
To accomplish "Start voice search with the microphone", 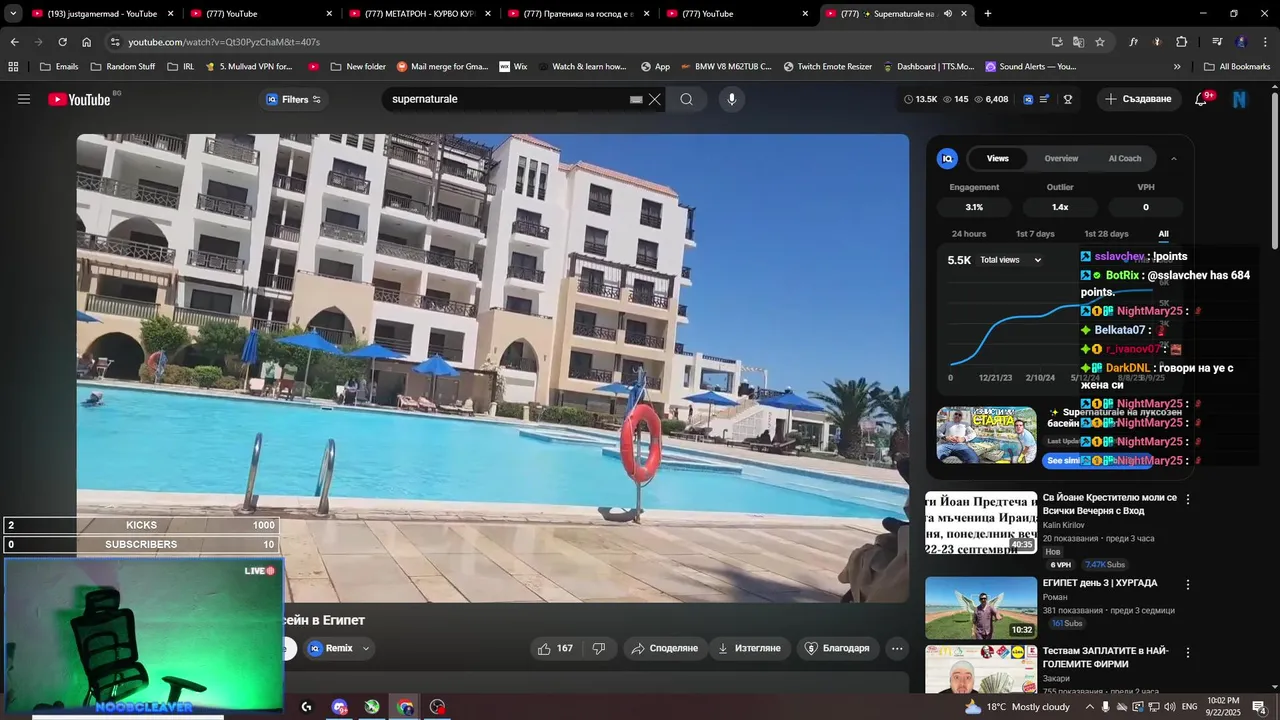I will [x=732, y=99].
